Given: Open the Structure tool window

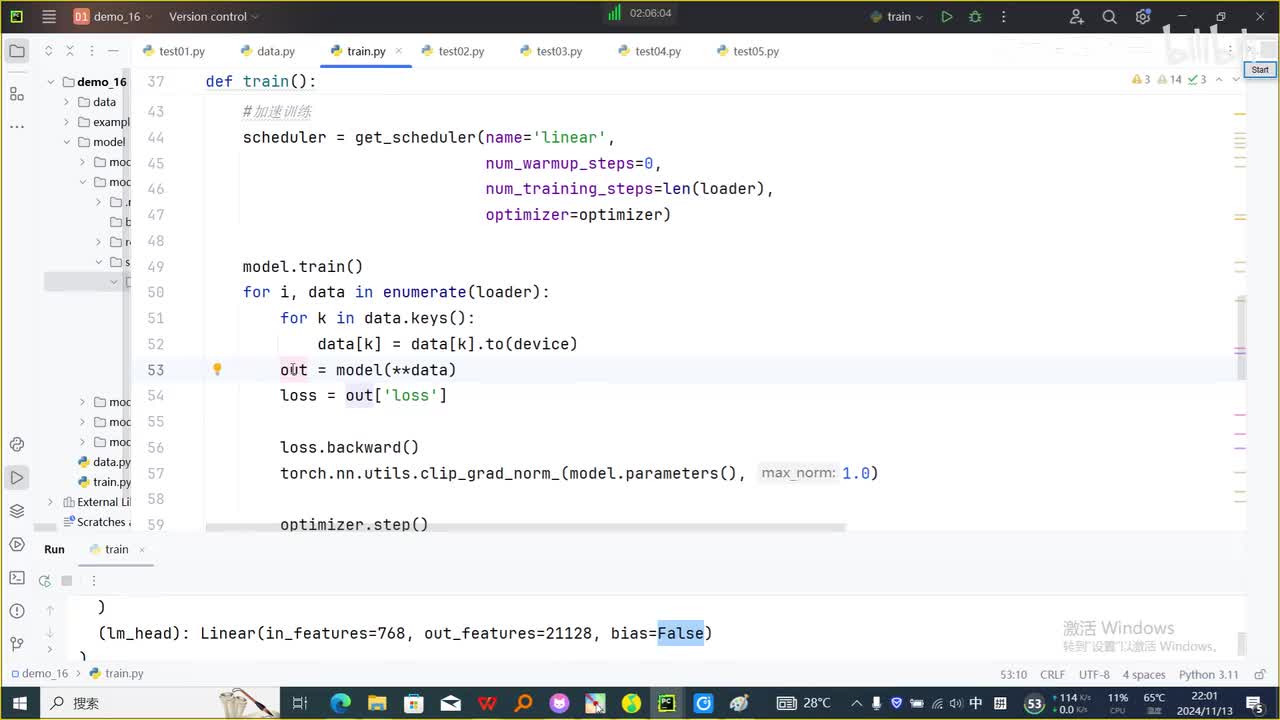Looking at the screenshot, I should (x=17, y=94).
